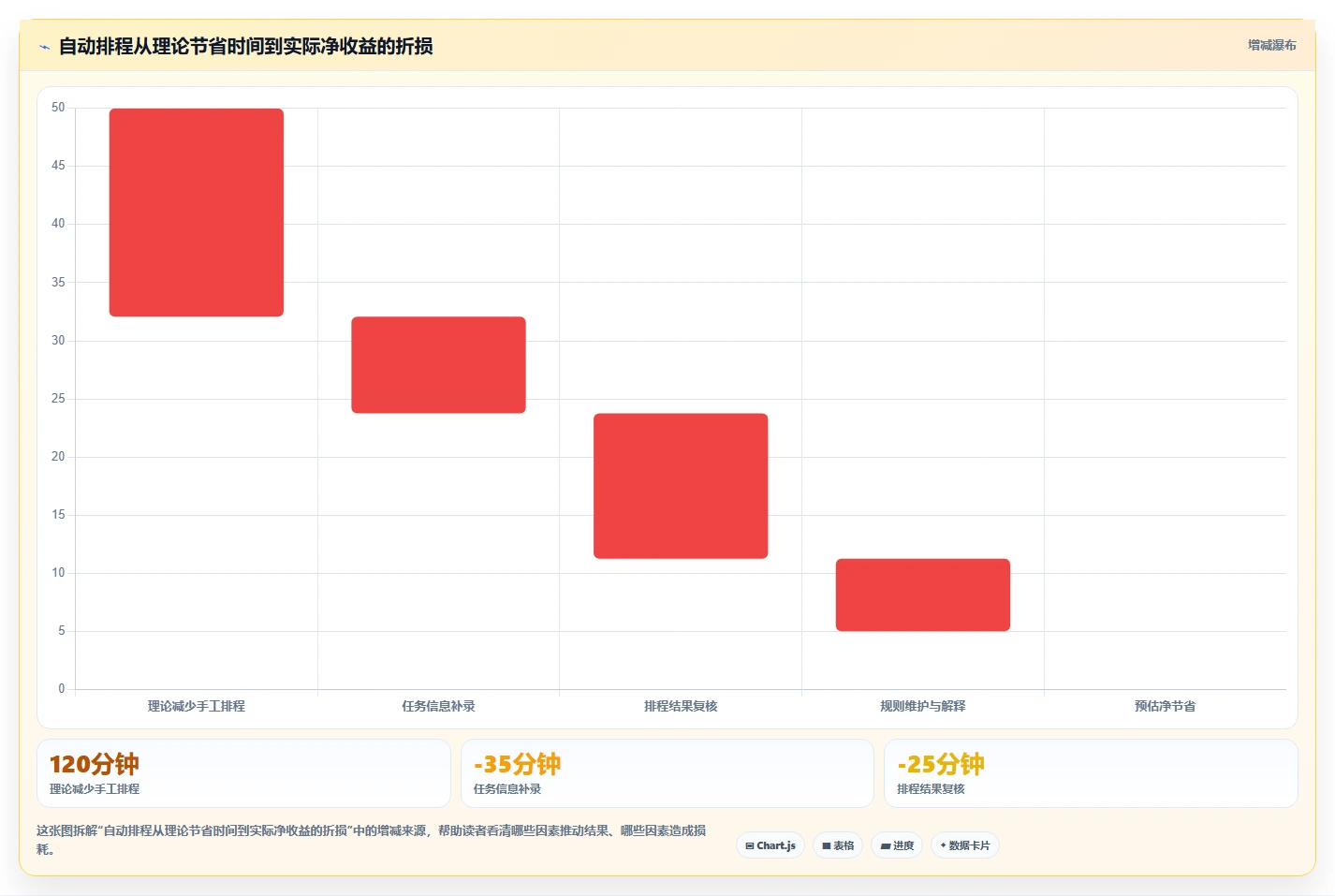
Task: Click the 数据卡片 tag chip
Action: [965, 845]
